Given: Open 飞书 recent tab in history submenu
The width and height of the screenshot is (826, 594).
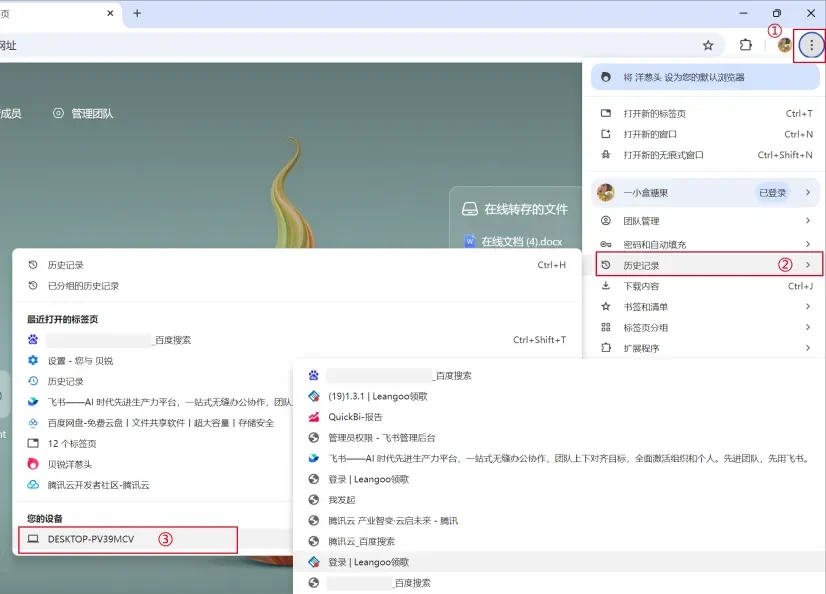Looking at the screenshot, I should (x=155, y=402).
